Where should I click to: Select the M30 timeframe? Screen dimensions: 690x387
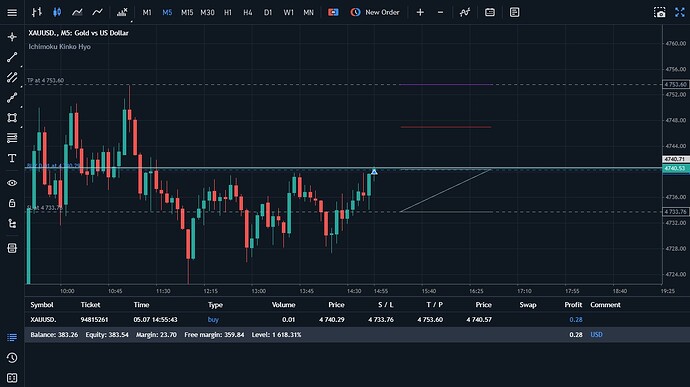207,12
